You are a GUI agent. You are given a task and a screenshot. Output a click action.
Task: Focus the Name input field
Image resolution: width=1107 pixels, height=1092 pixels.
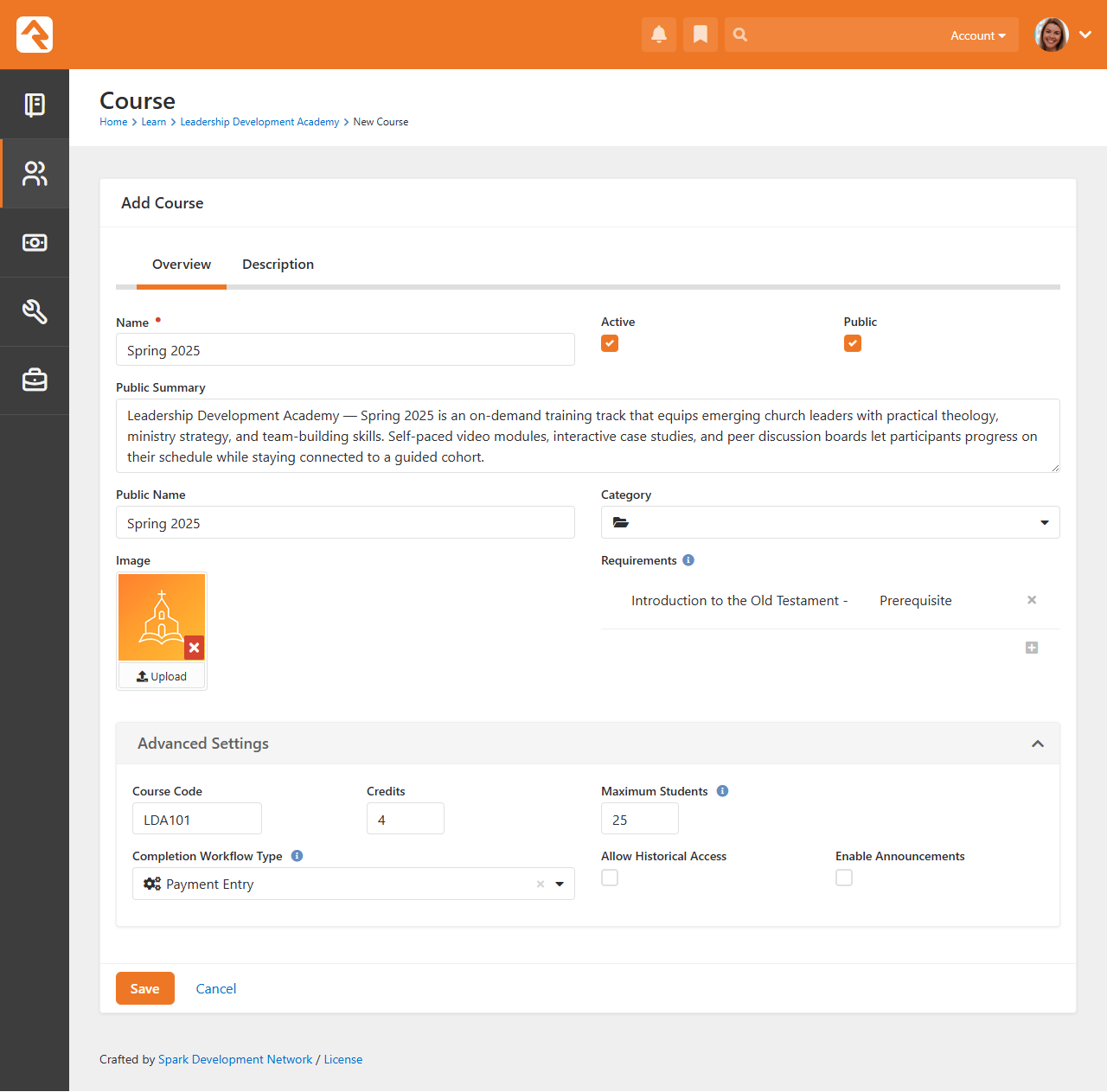pos(345,349)
